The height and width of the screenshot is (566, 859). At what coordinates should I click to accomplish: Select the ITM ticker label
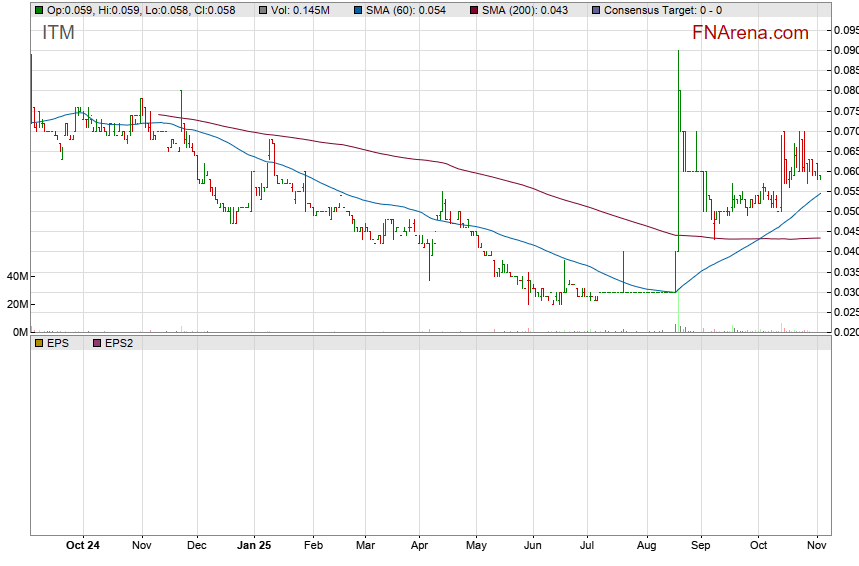(58, 33)
